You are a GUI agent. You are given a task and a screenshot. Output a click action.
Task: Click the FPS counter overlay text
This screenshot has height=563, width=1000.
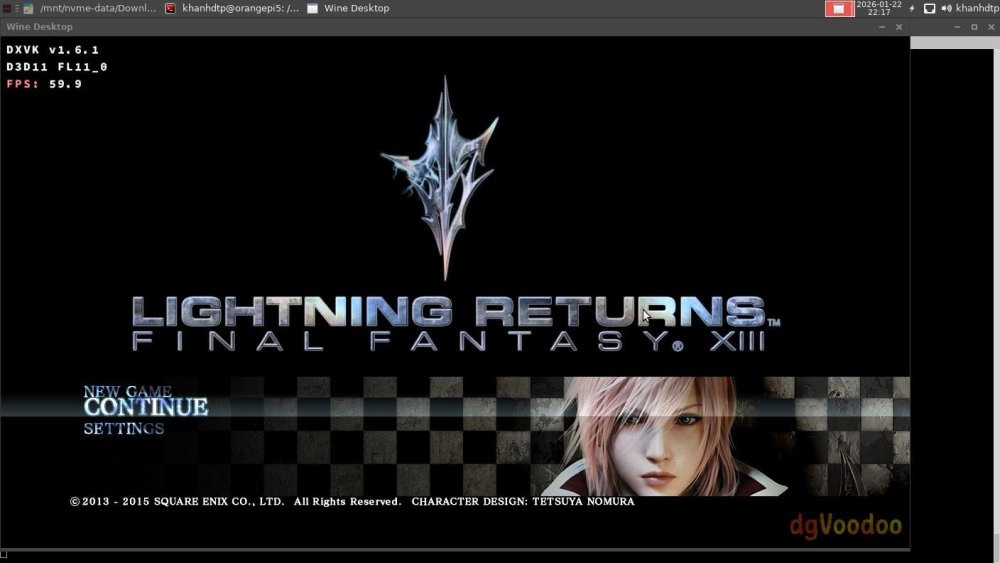(x=44, y=84)
